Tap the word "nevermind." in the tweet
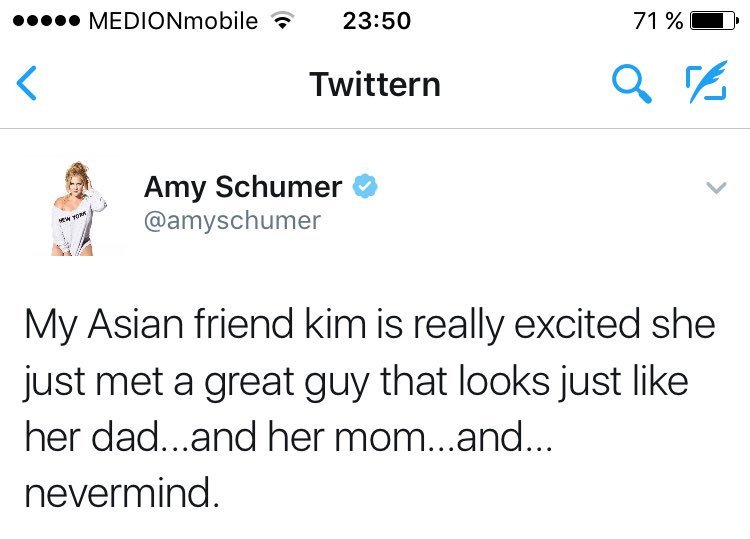This screenshot has height=539, width=750. [x=121, y=494]
